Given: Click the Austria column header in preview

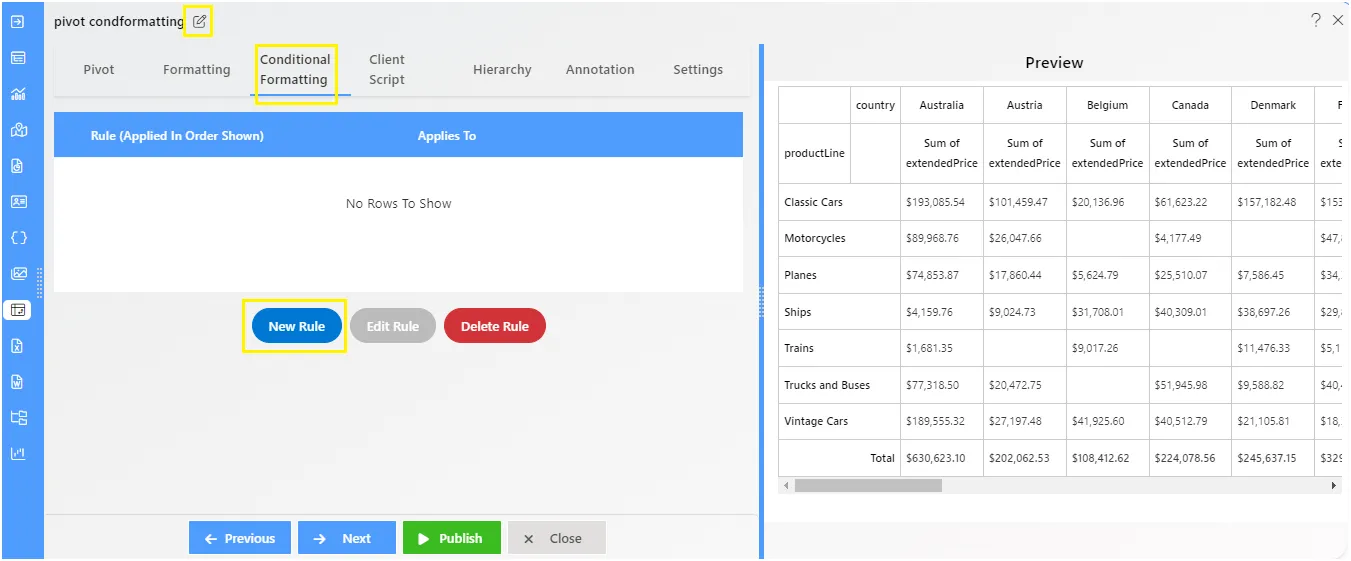Looking at the screenshot, I should 1025,105.
